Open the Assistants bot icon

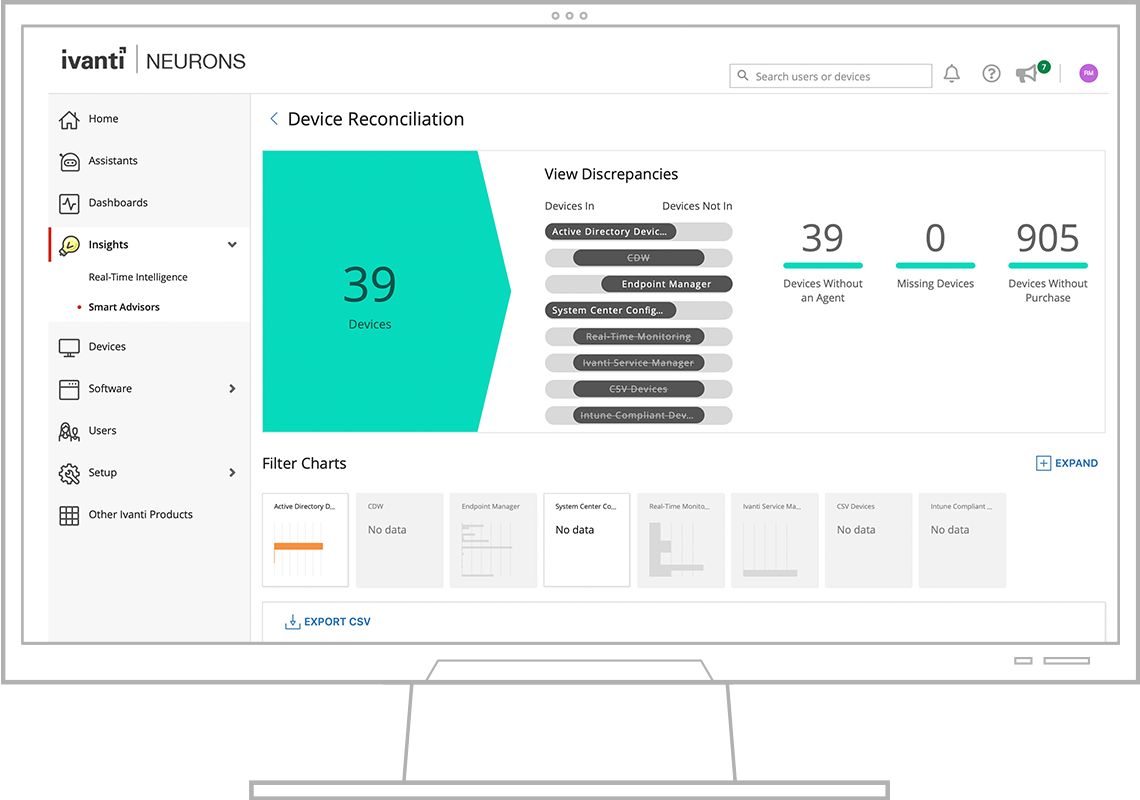pyautogui.click(x=69, y=161)
